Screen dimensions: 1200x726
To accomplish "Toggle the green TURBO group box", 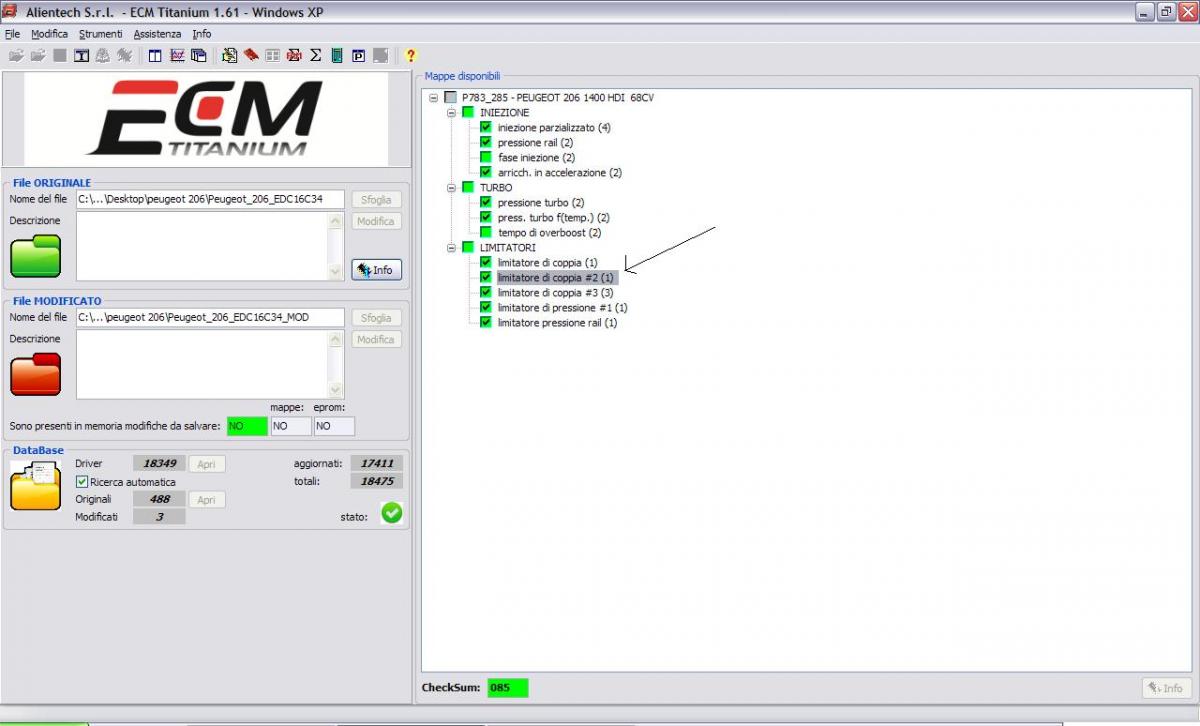I will pyautogui.click(x=468, y=188).
